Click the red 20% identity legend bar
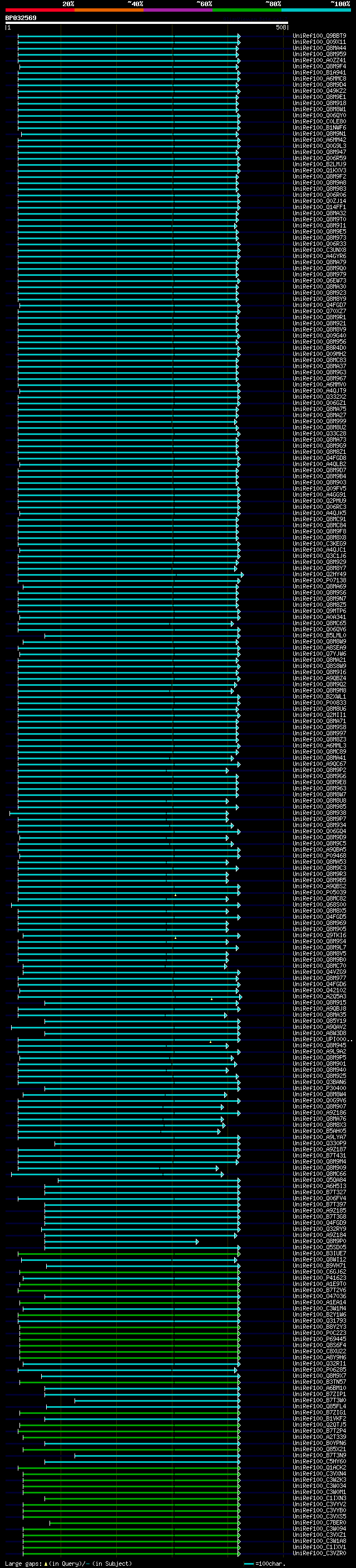356x1568 pixels. pyautogui.click(x=39, y=11)
